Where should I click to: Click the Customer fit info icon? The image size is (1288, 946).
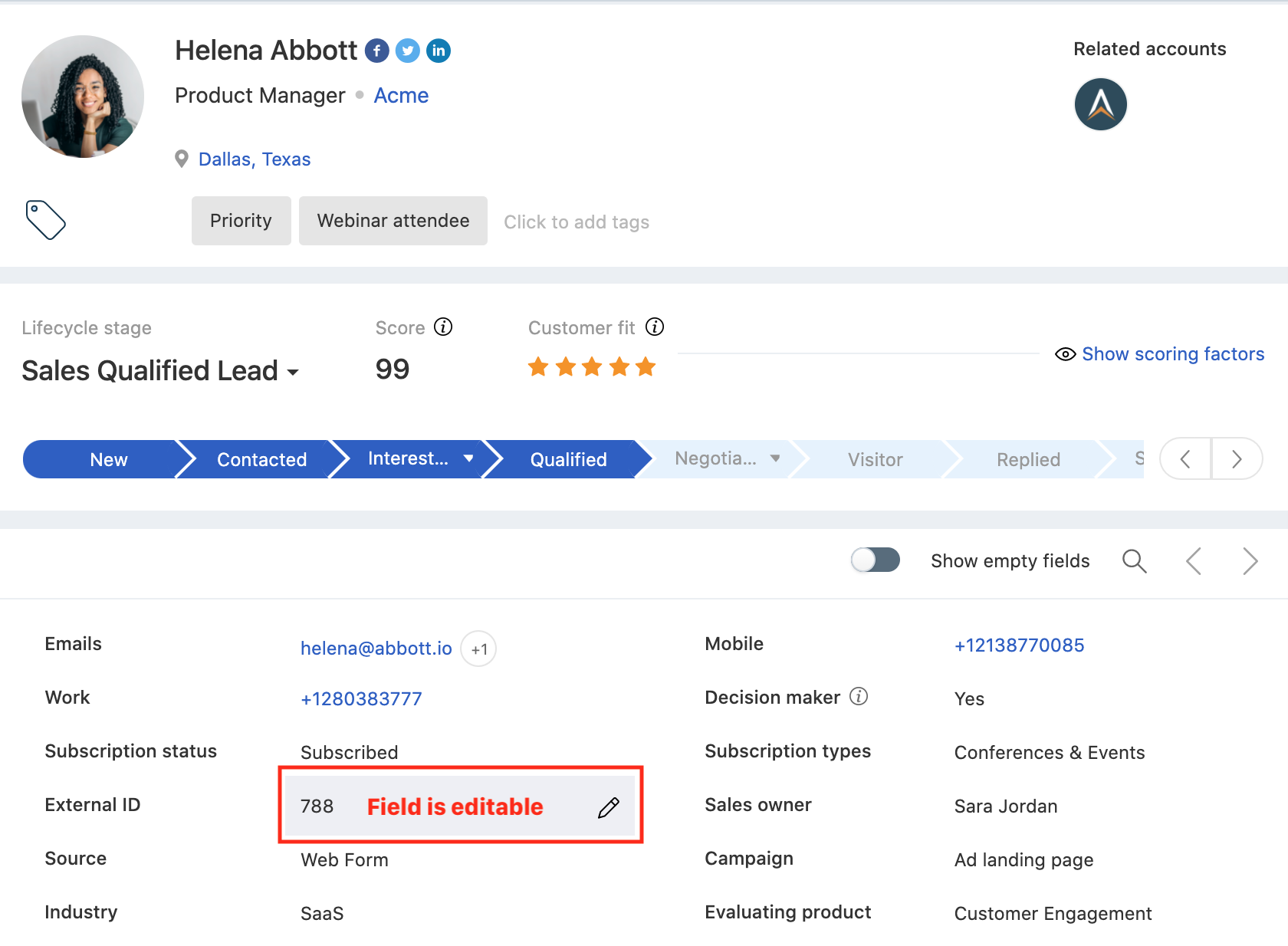tap(655, 327)
